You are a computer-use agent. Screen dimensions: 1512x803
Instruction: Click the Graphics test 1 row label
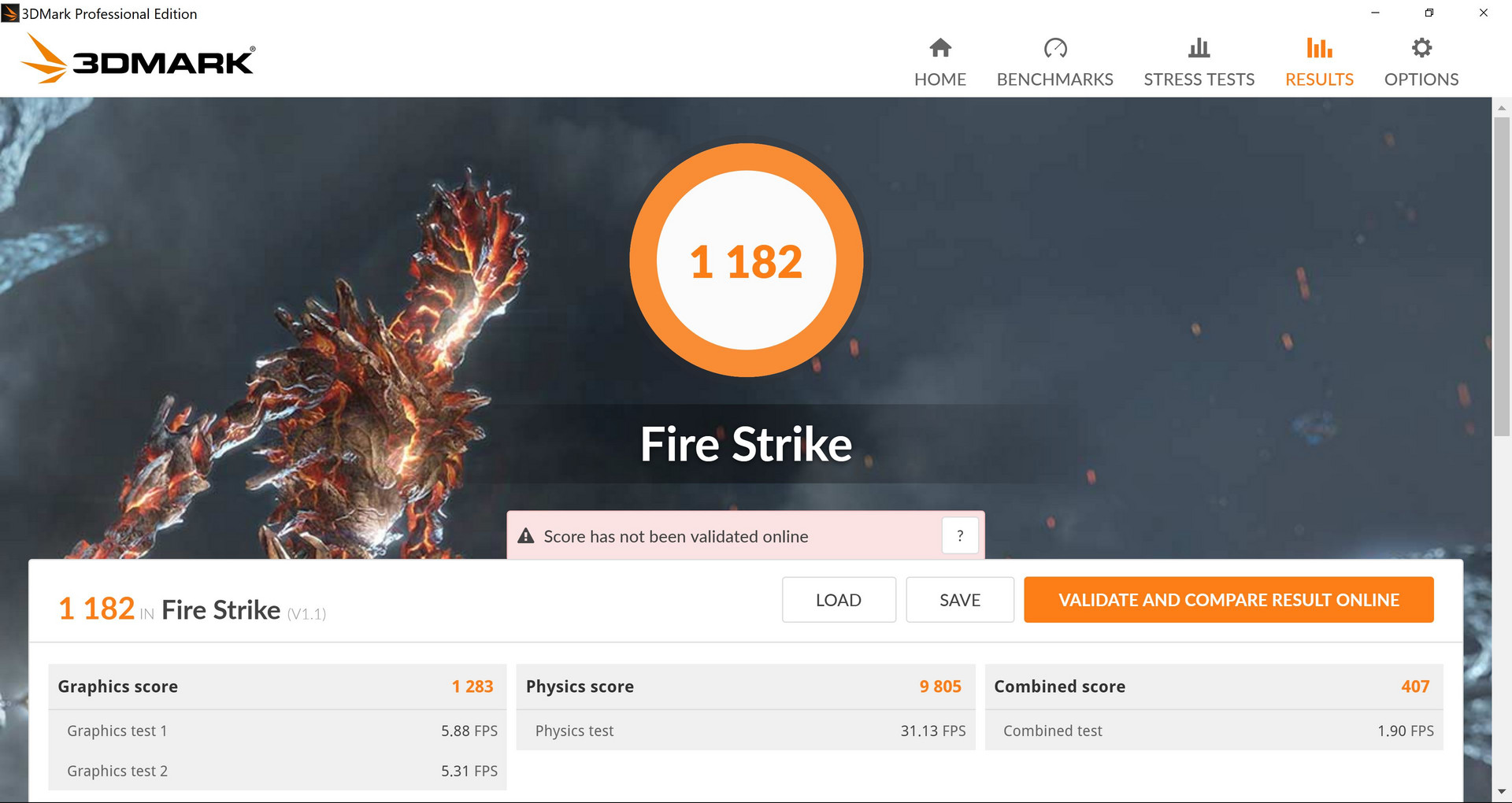coord(117,731)
